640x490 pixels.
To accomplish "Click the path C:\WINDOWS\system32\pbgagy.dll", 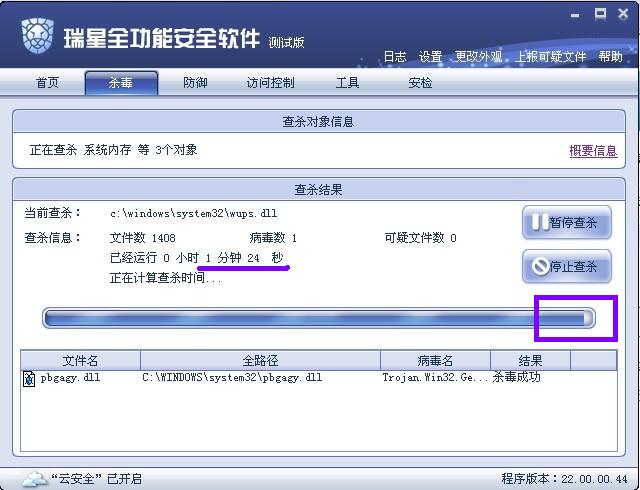I will (x=232, y=378).
